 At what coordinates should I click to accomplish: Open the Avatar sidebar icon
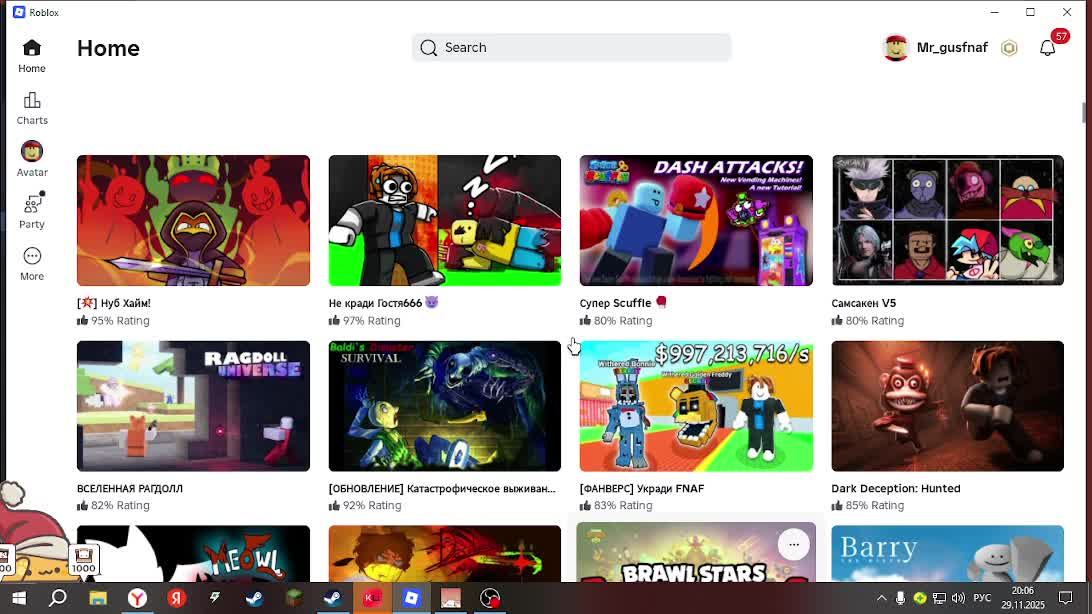click(x=32, y=151)
